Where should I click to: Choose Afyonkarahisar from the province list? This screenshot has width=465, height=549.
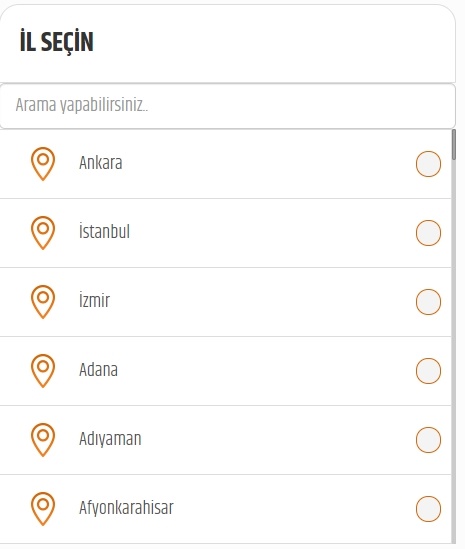(126, 508)
